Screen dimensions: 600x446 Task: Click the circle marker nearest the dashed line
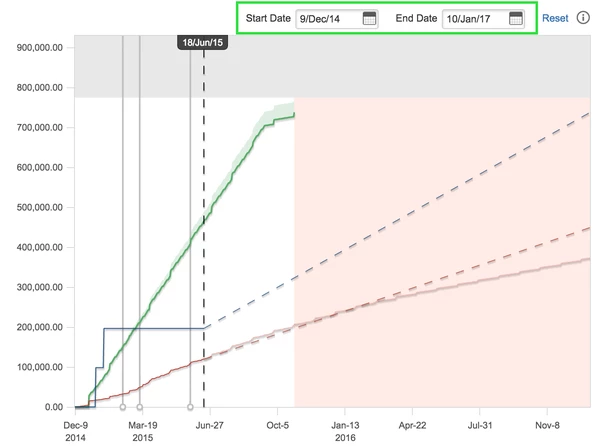(190, 407)
